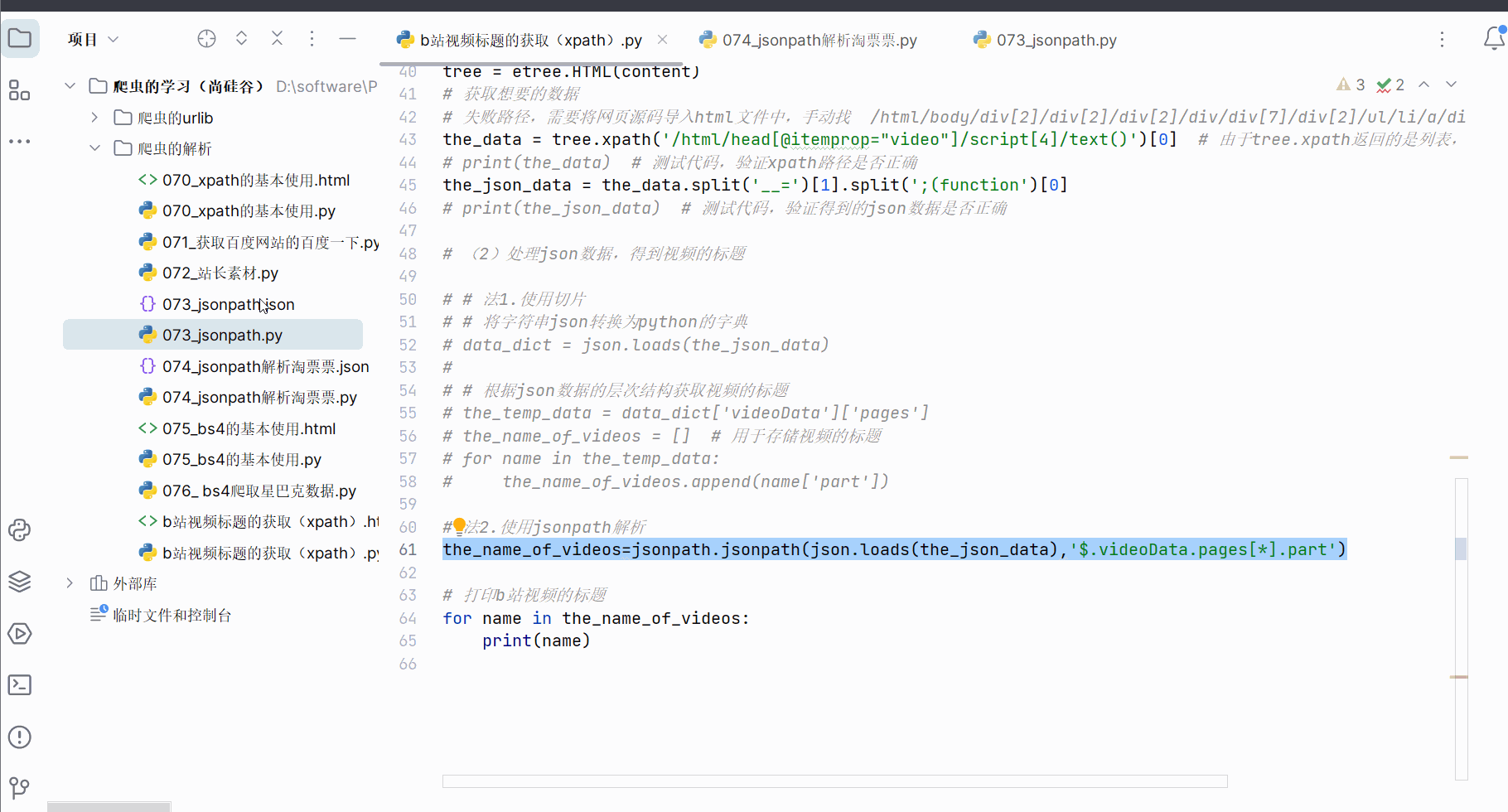This screenshot has height=812, width=1508.
Task: Expand the 爬虫的urlib folder
Action: (x=95, y=118)
